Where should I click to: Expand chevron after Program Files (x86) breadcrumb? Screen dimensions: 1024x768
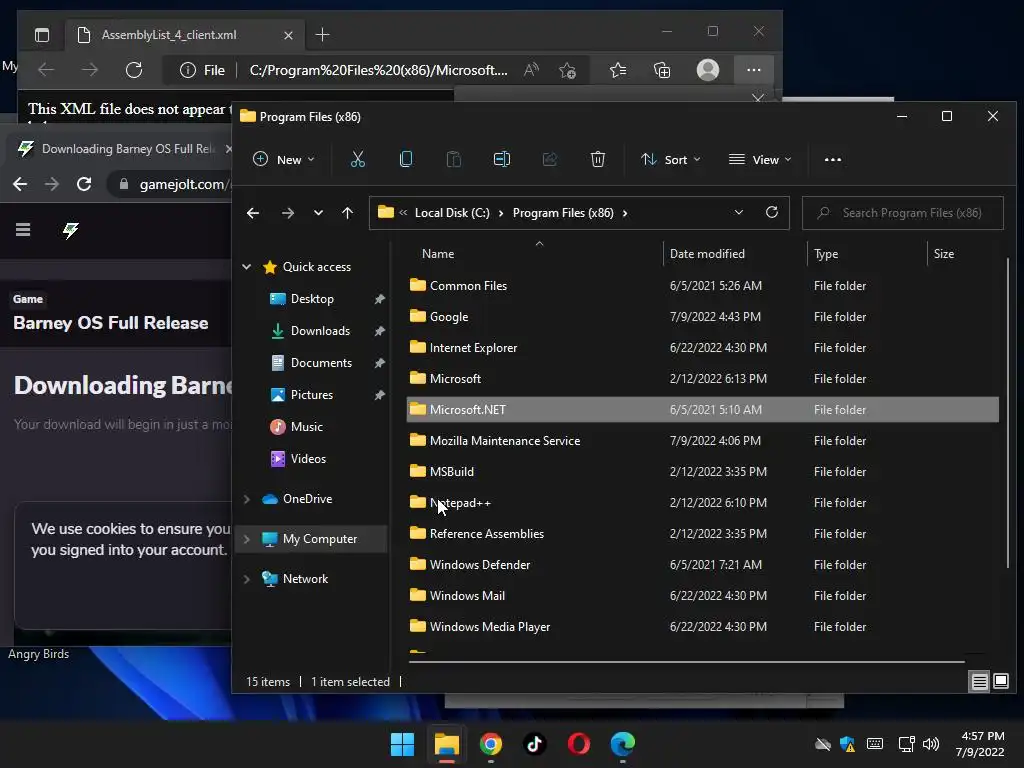(x=625, y=213)
